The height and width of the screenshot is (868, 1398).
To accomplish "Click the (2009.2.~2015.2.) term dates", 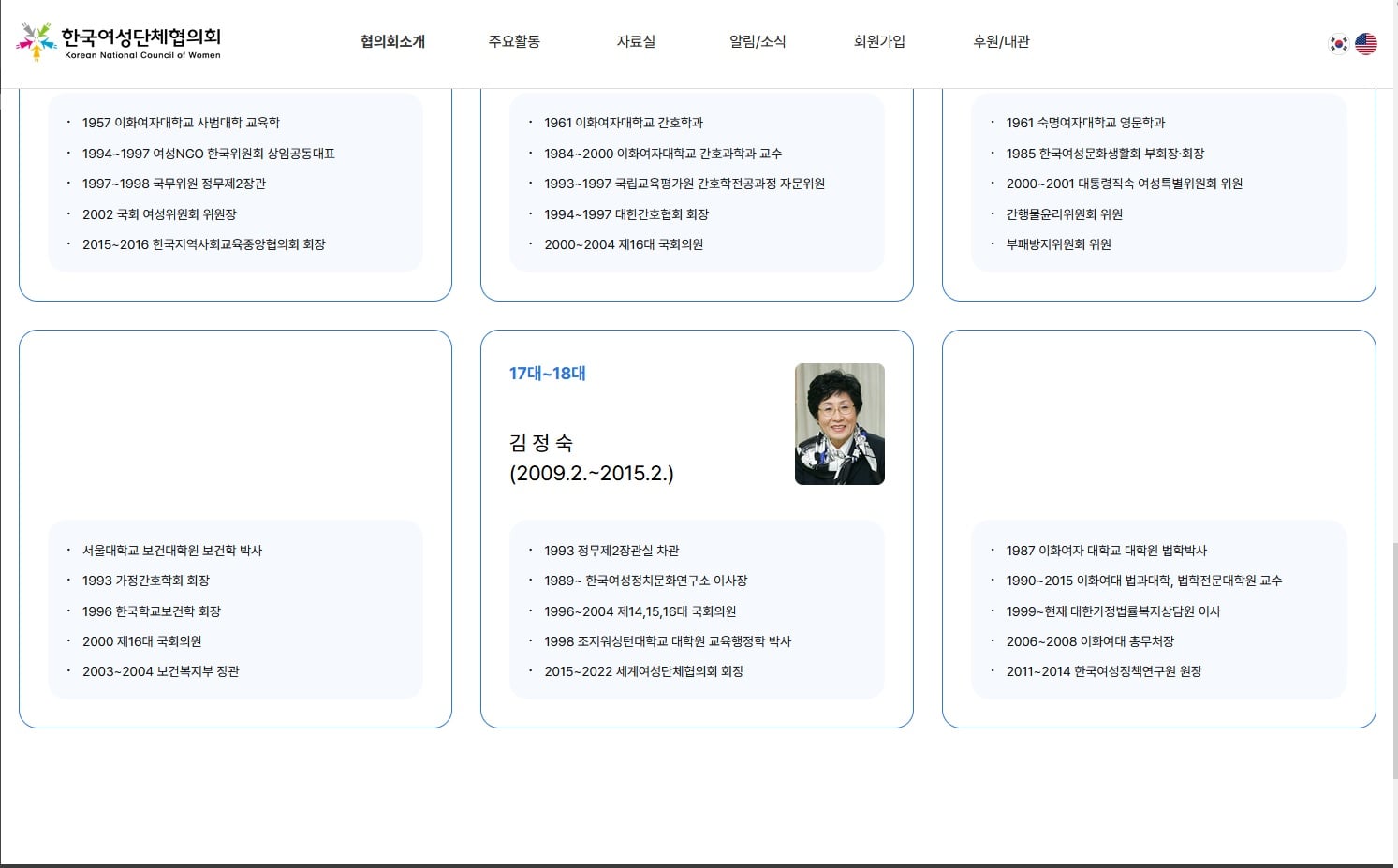I will pos(592,473).
